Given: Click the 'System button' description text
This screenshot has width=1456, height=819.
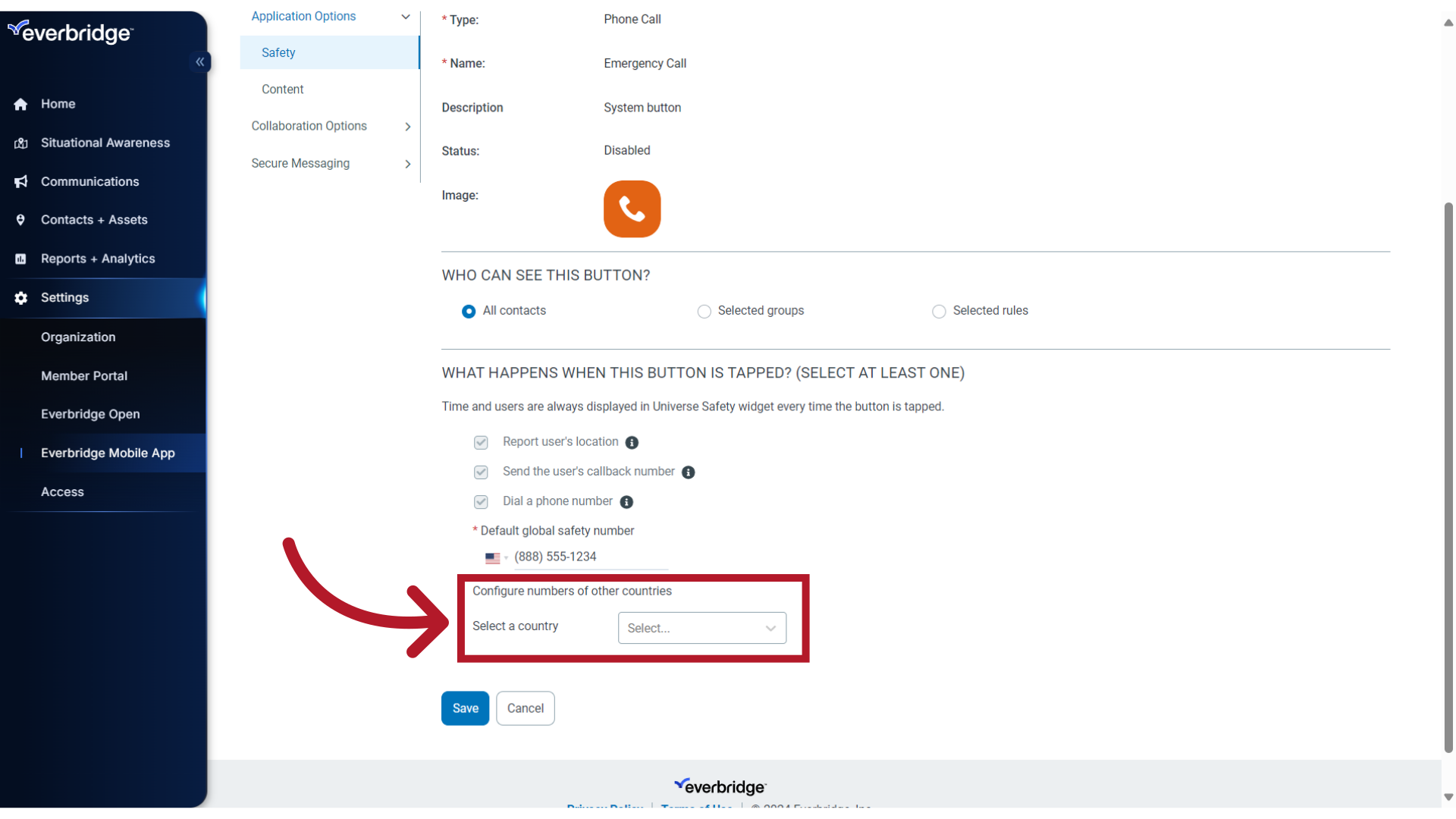Looking at the screenshot, I should (642, 108).
